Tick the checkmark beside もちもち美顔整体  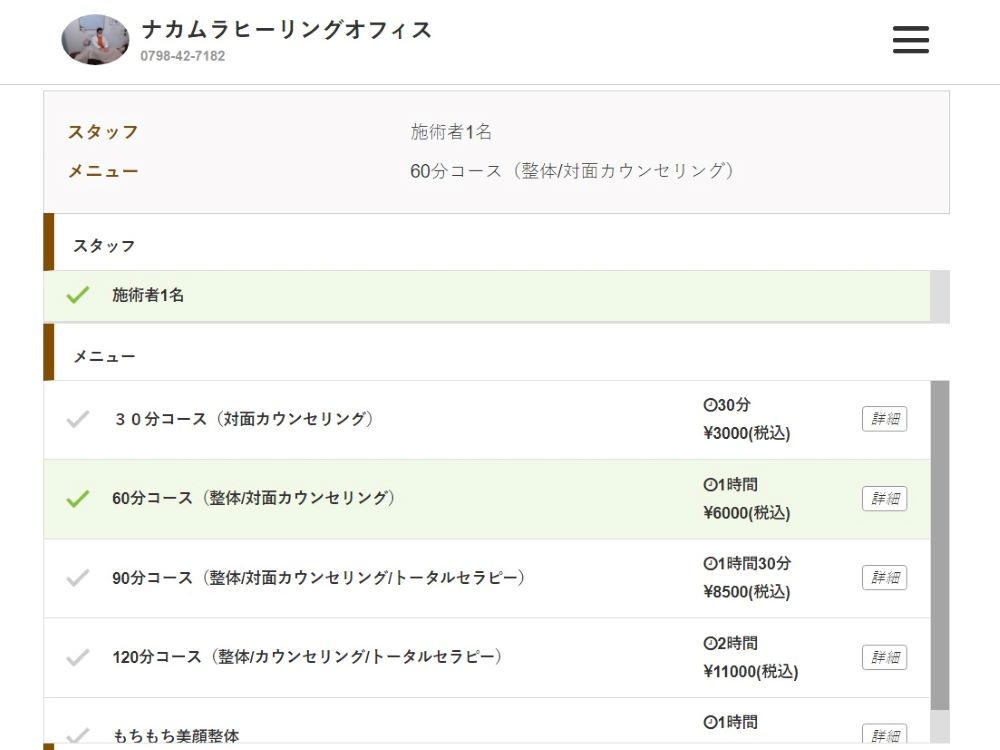coord(78,735)
